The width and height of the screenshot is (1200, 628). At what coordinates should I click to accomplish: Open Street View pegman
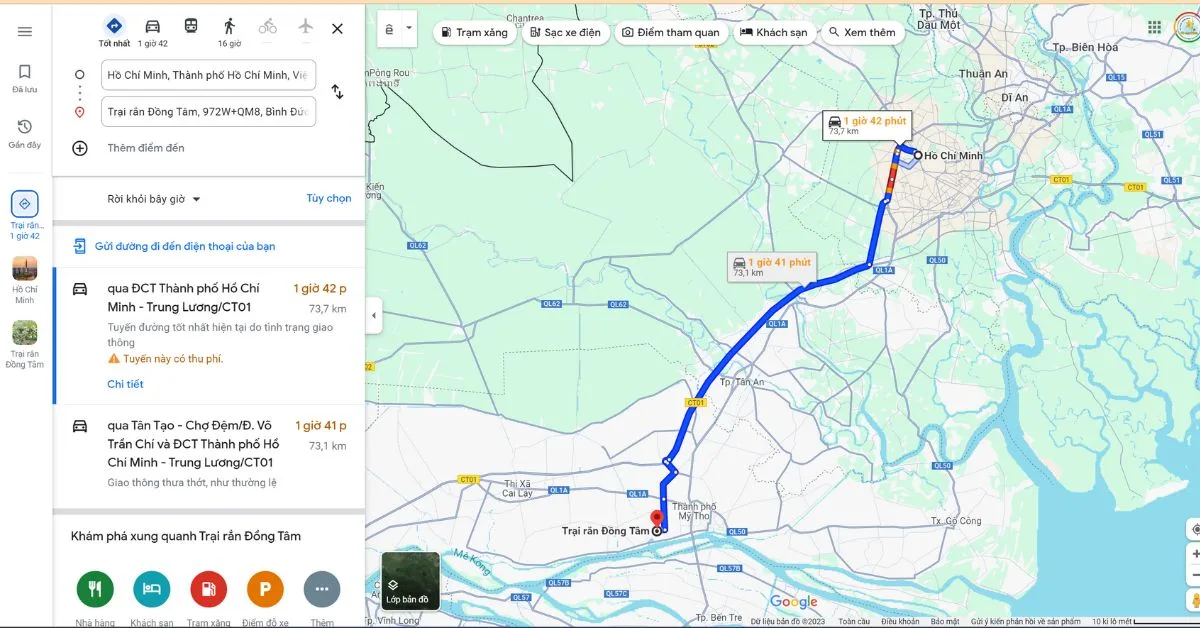pos(1194,599)
